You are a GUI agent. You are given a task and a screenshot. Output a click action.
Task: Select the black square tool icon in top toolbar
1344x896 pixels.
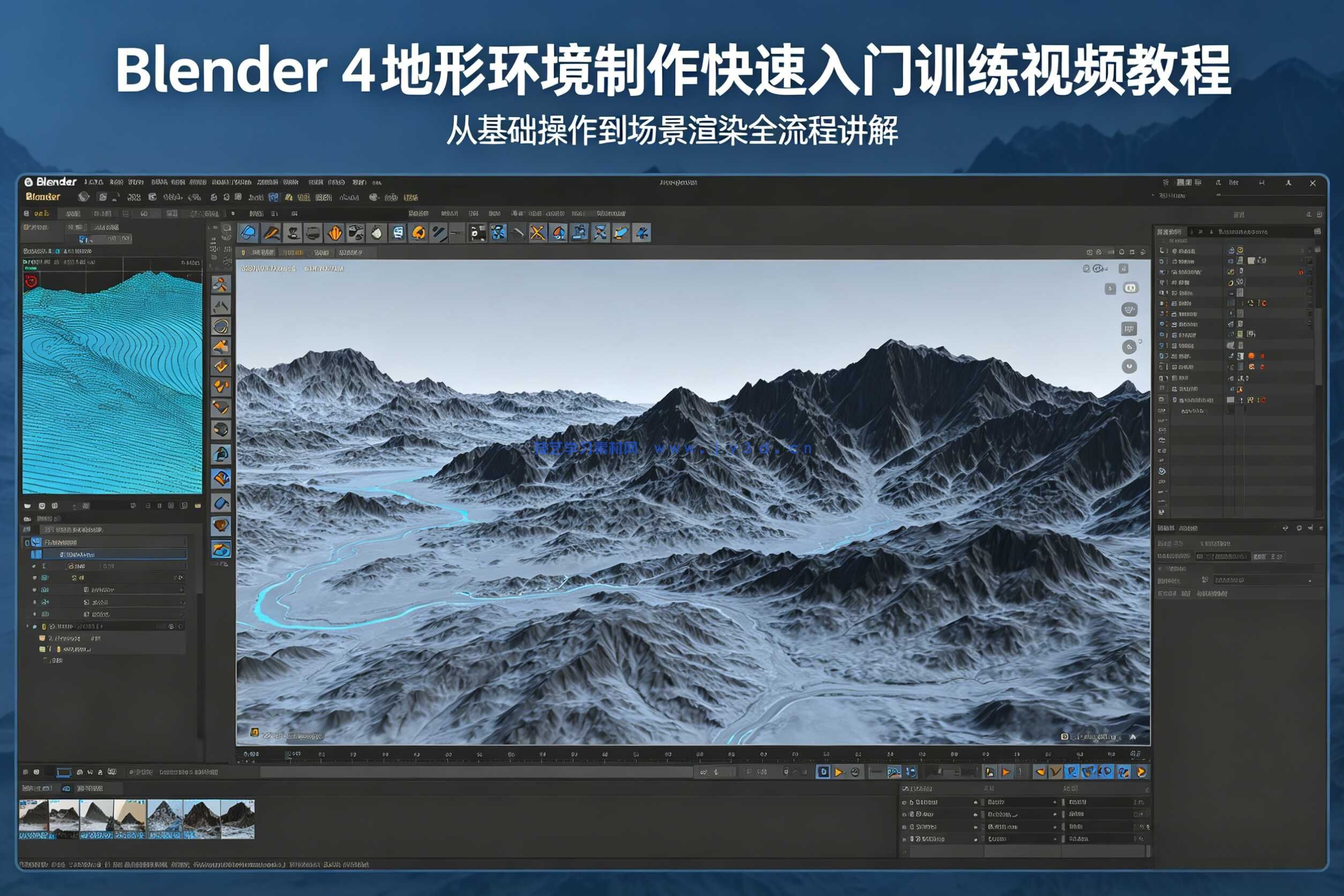477,233
